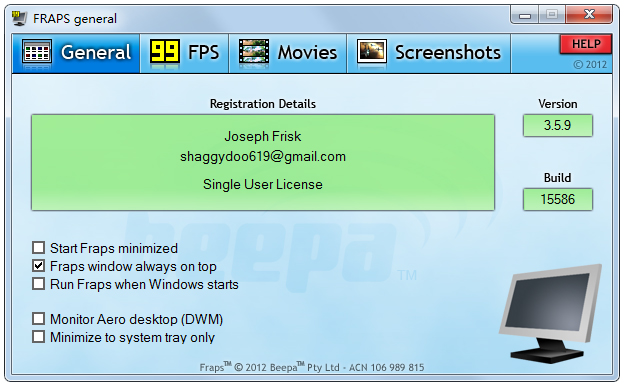Click the © 2012 label under HELP
624x386 pixels.
[590, 64]
